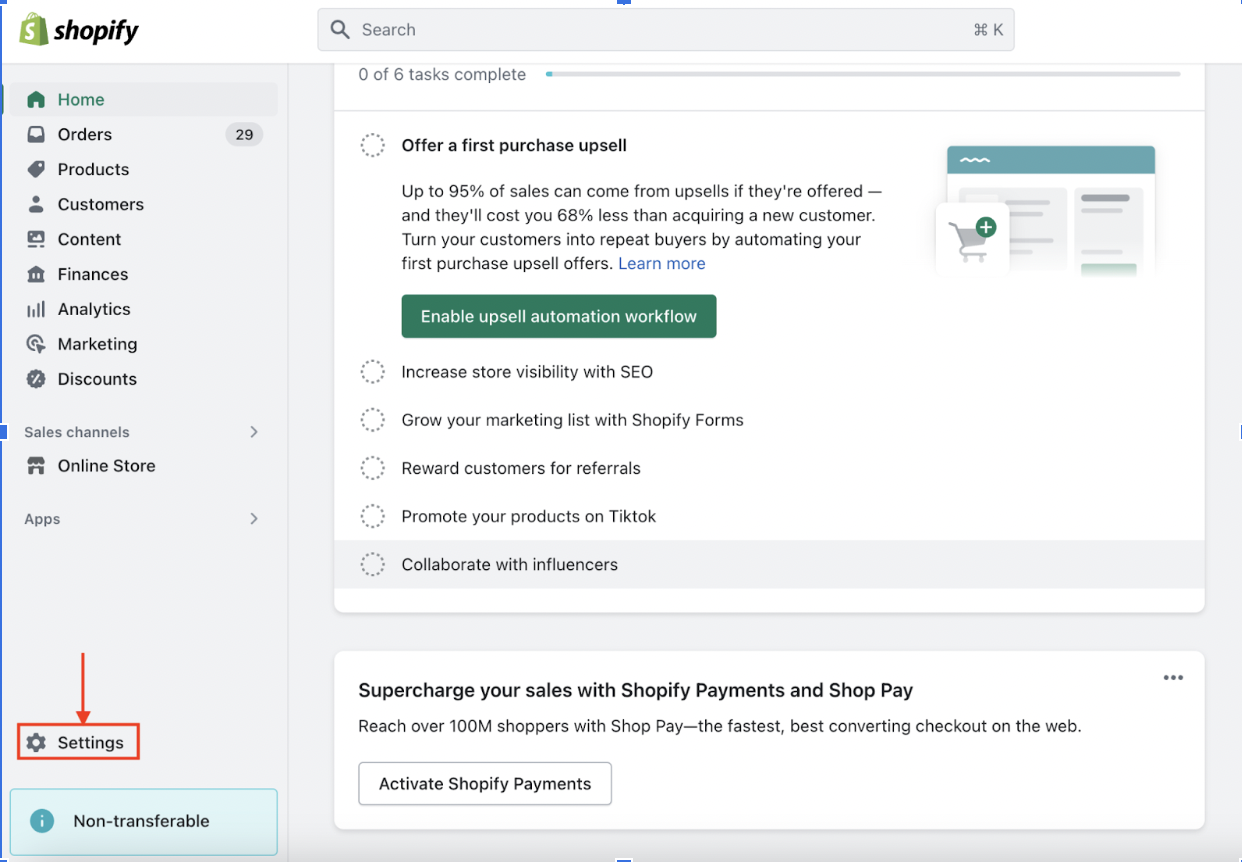The image size is (1242, 862).
Task: Click the 'Apps' section label
Action: (42, 519)
